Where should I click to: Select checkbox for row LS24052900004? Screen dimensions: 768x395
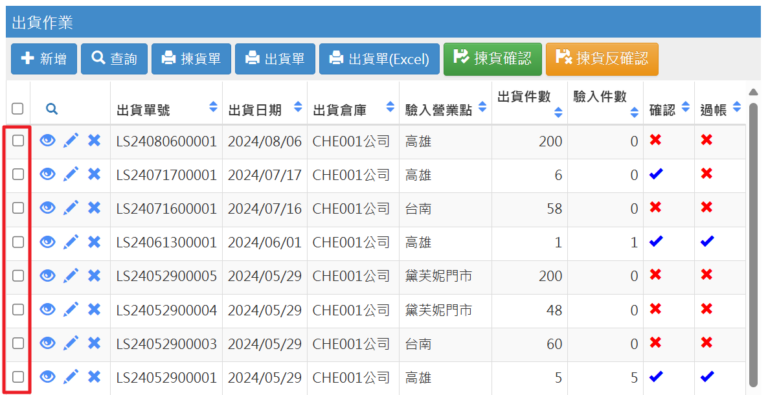(18, 309)
